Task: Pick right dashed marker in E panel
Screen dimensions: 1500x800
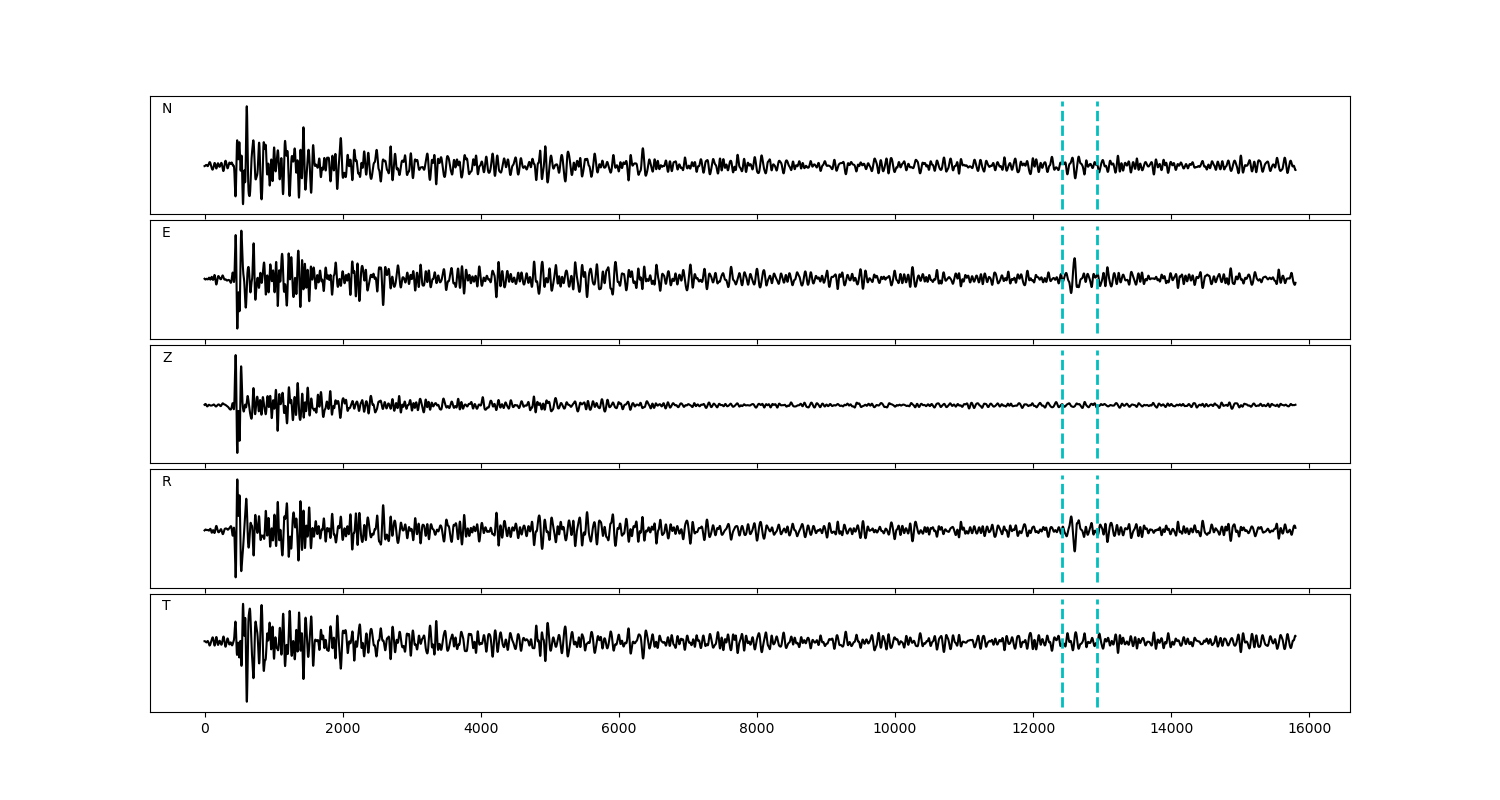Action: [1097, 250]
